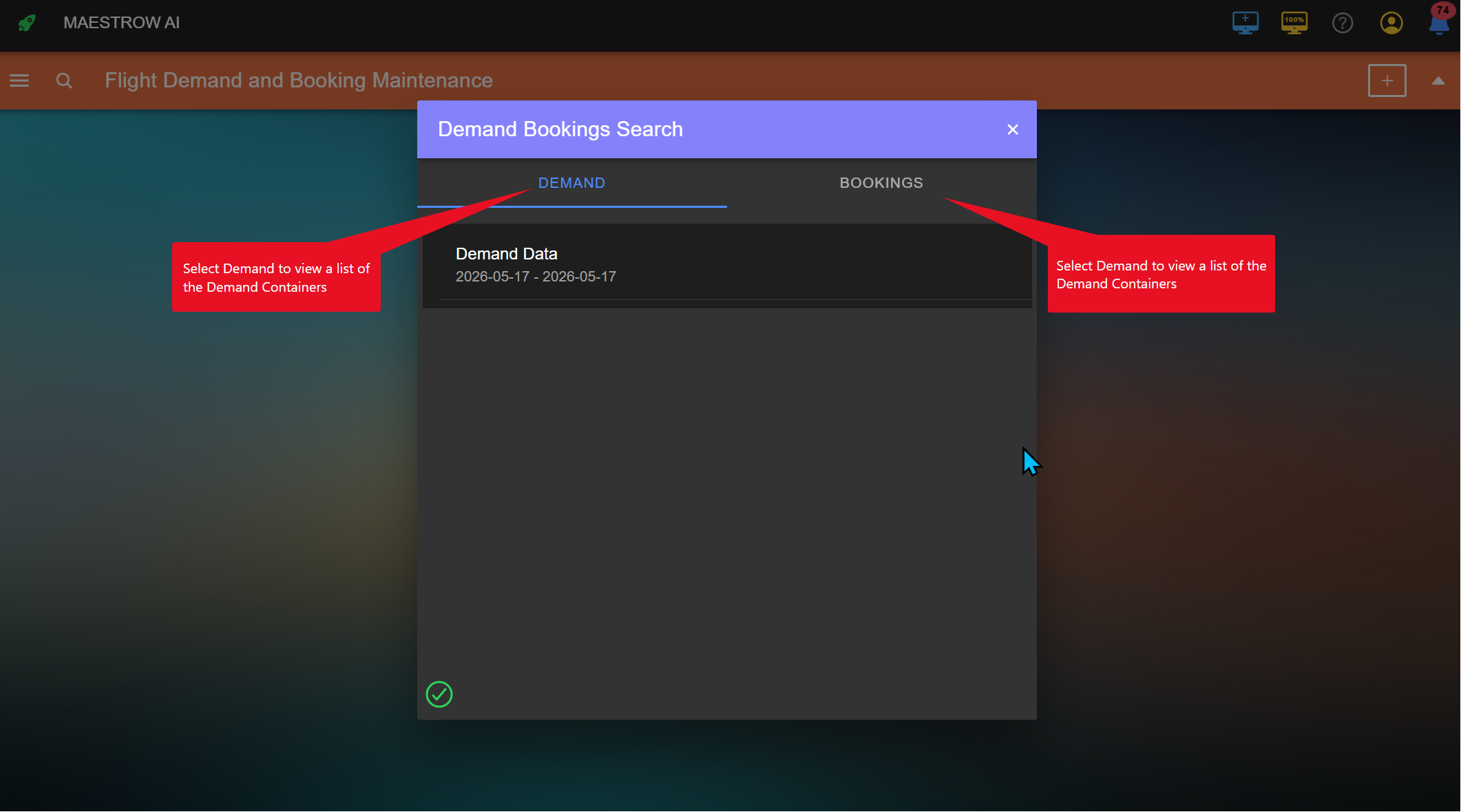
Task: Close the Demand Bookings Search dialog
Action: click(1012, 129)
